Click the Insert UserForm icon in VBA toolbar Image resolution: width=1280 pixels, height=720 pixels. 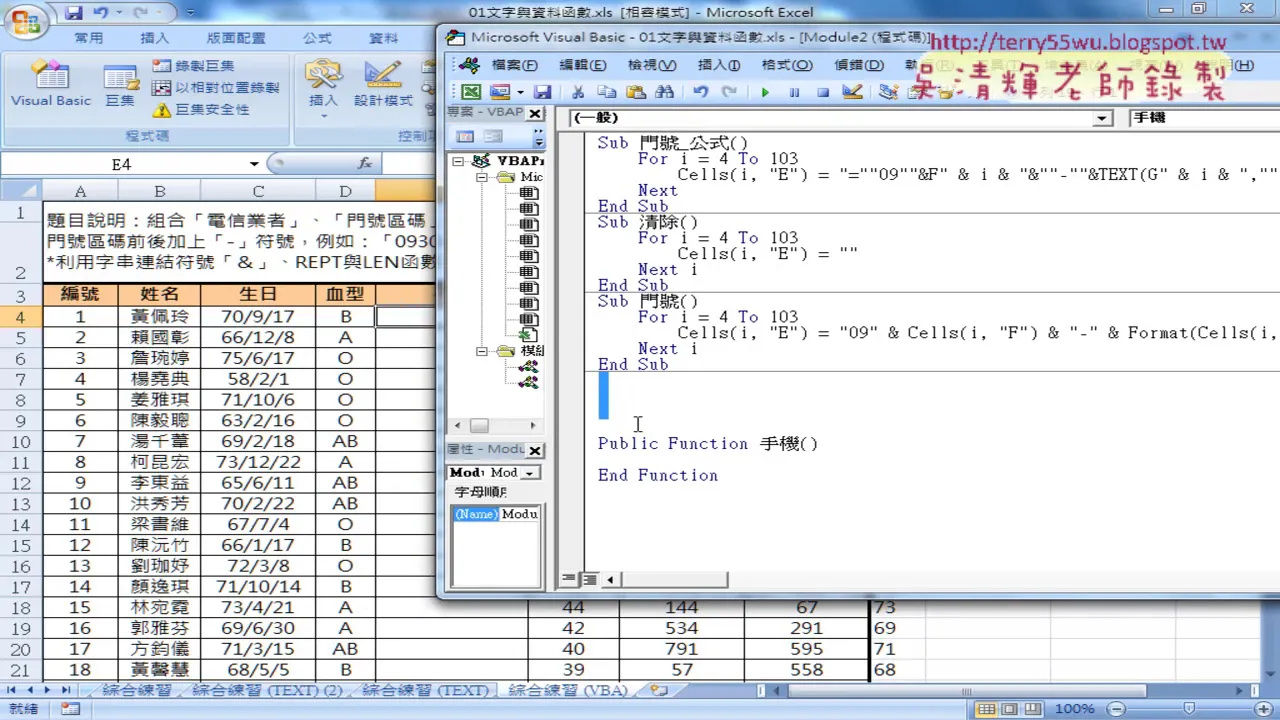(499, 92)
